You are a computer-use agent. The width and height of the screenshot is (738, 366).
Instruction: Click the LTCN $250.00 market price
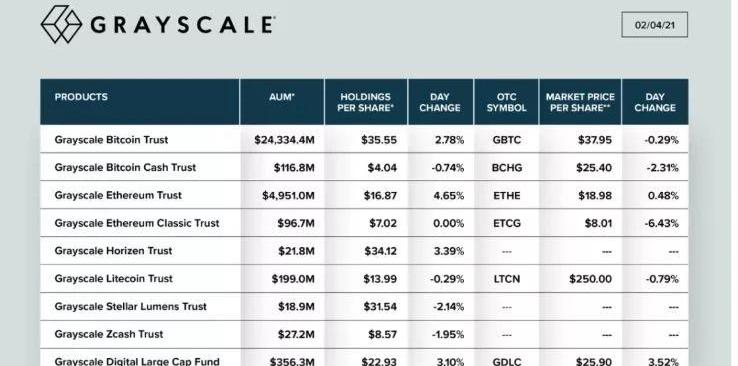pyautogui.click(x=591, y=279)
